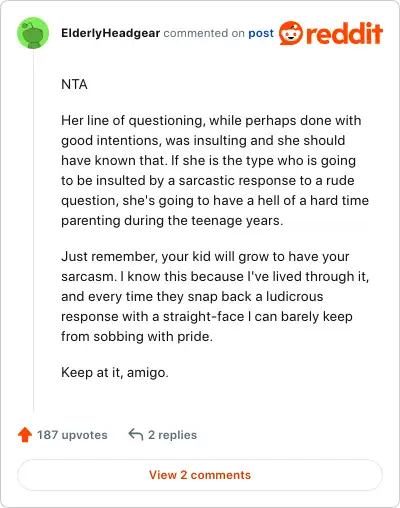Viewport: 400px width, 508px height.
Task: Click the paragraph starting "Just remember, your kid"
Action: (215, 296)
